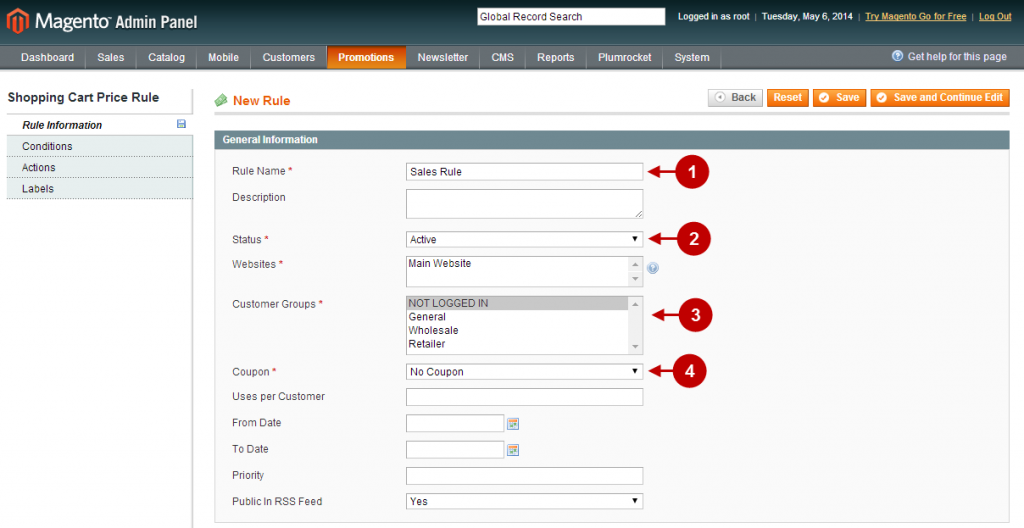Switch to the Conditions tab
Viewport: 1024px width, 528px height.
point(100,146)
